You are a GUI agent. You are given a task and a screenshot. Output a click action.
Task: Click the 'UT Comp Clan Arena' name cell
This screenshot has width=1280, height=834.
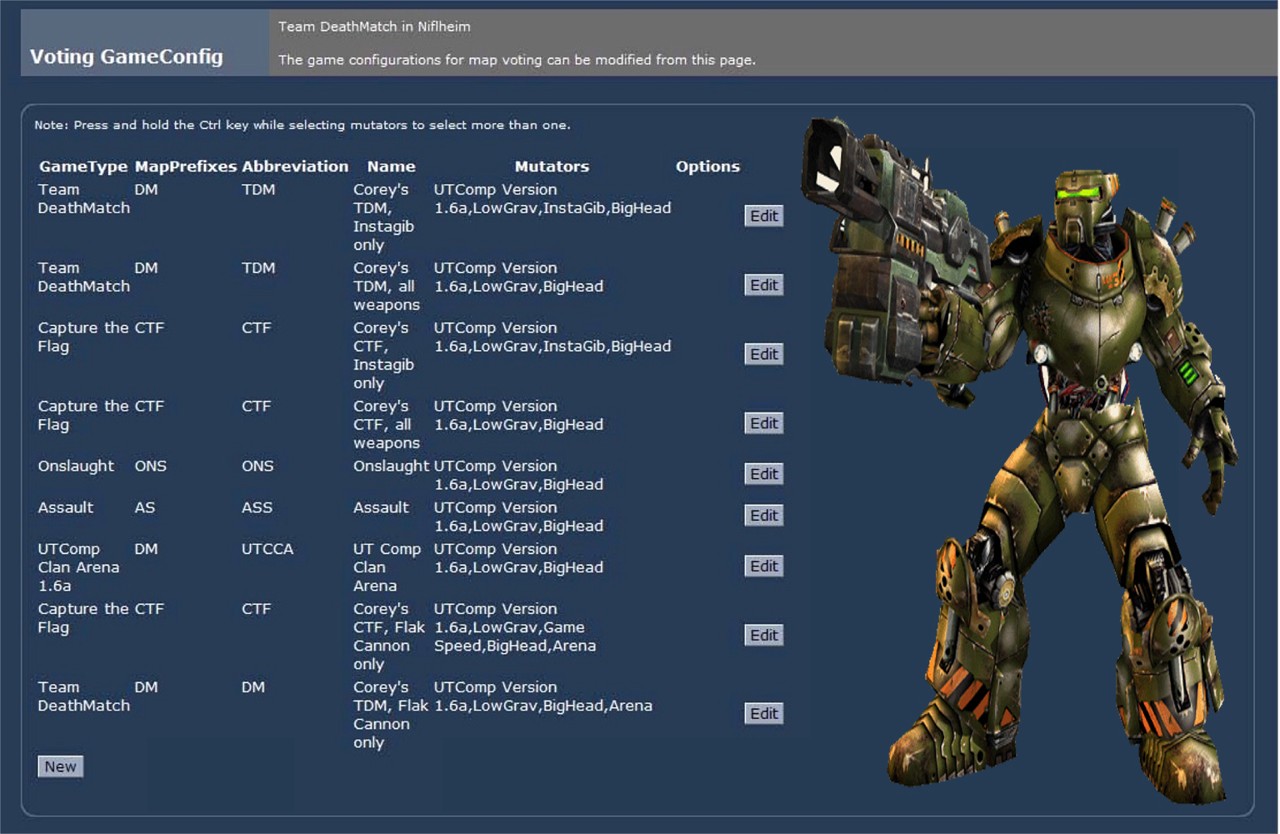click(x=387, y=567)
